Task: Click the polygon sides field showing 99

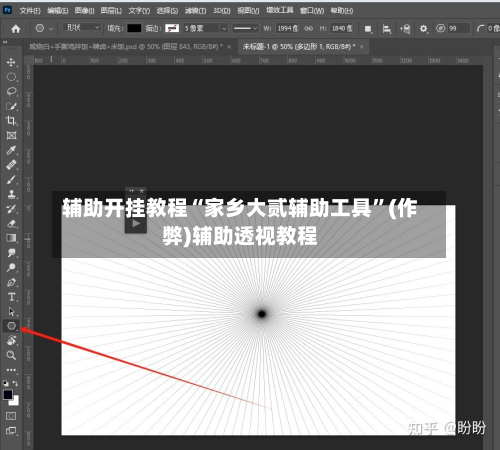Action: click(x=459, y=29)
